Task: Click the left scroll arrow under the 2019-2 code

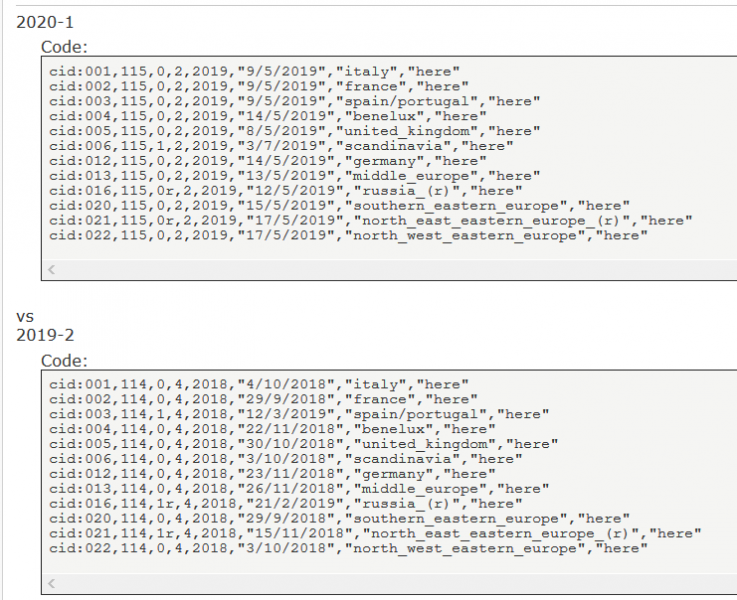Action: pyautogui.click(x=52, y=581)
